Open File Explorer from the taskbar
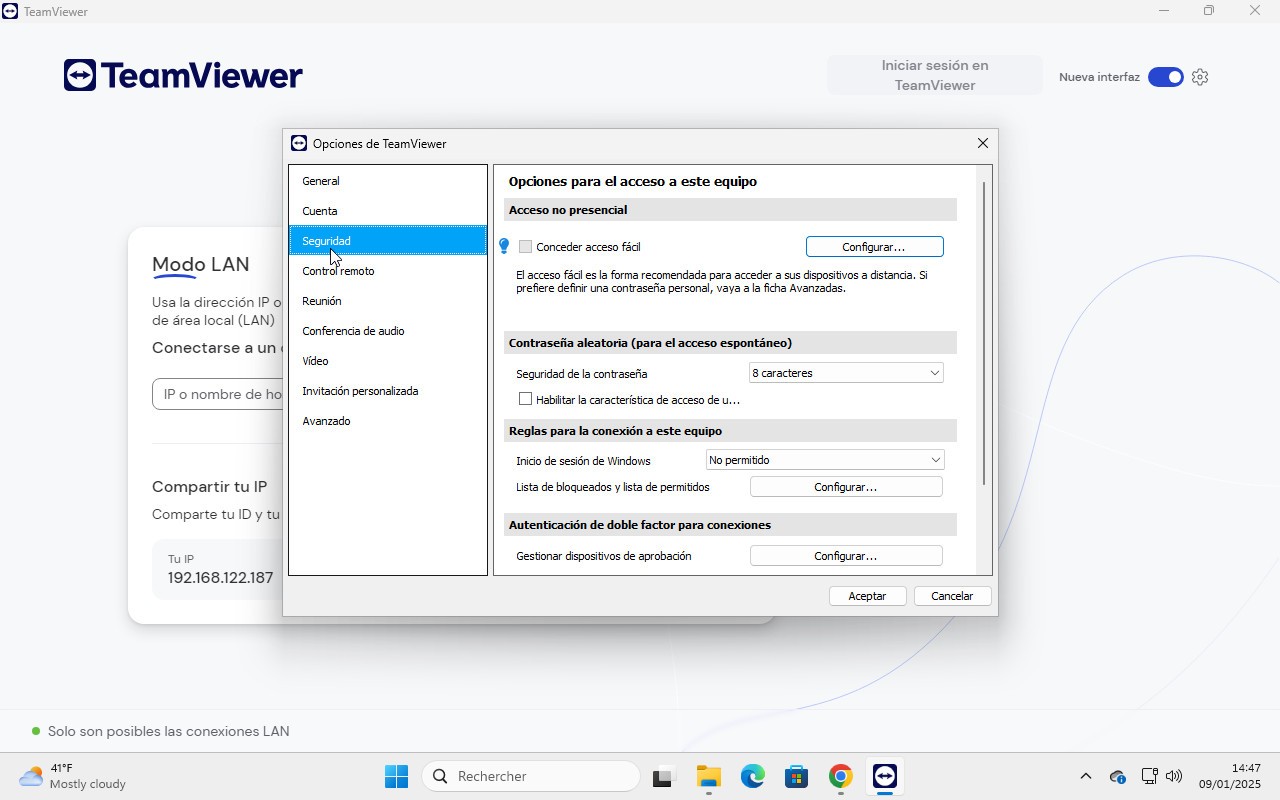Viewport: 1280px width, 800px height. 708,776
